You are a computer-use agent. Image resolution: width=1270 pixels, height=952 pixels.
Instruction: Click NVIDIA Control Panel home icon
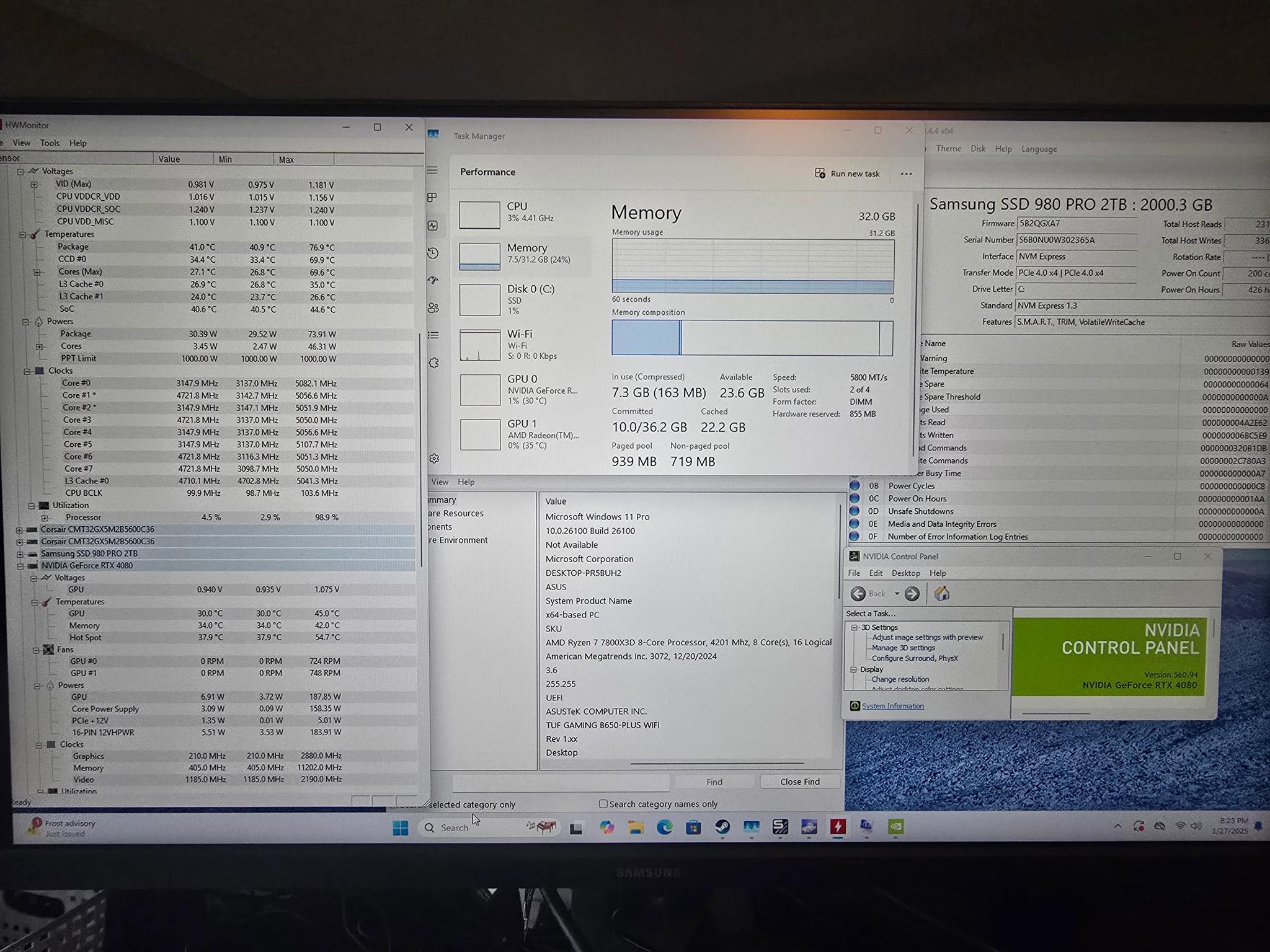(x=942, y=594)
